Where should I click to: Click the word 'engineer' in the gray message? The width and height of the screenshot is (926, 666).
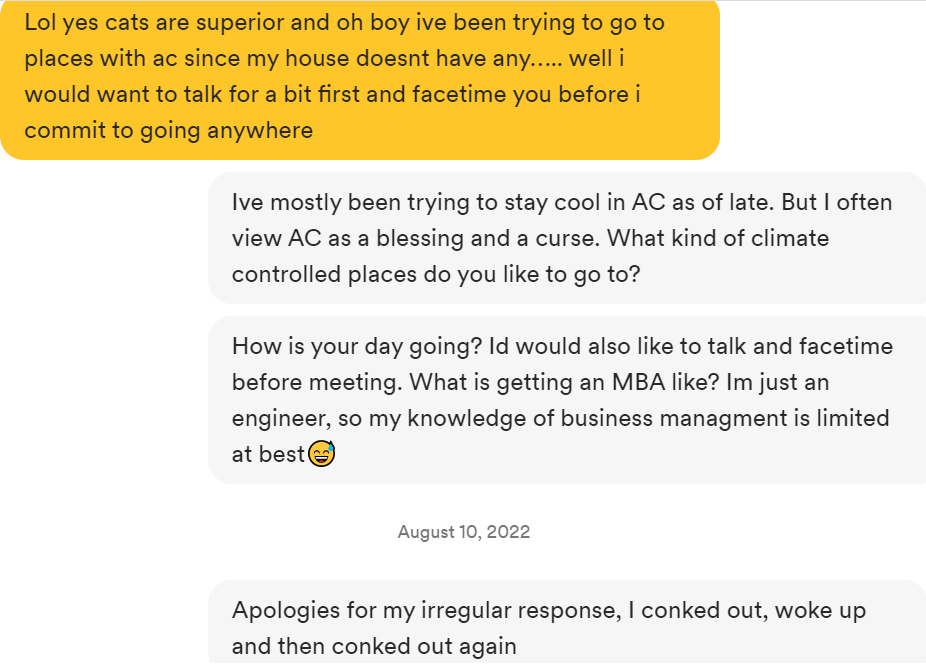(284, 418)
